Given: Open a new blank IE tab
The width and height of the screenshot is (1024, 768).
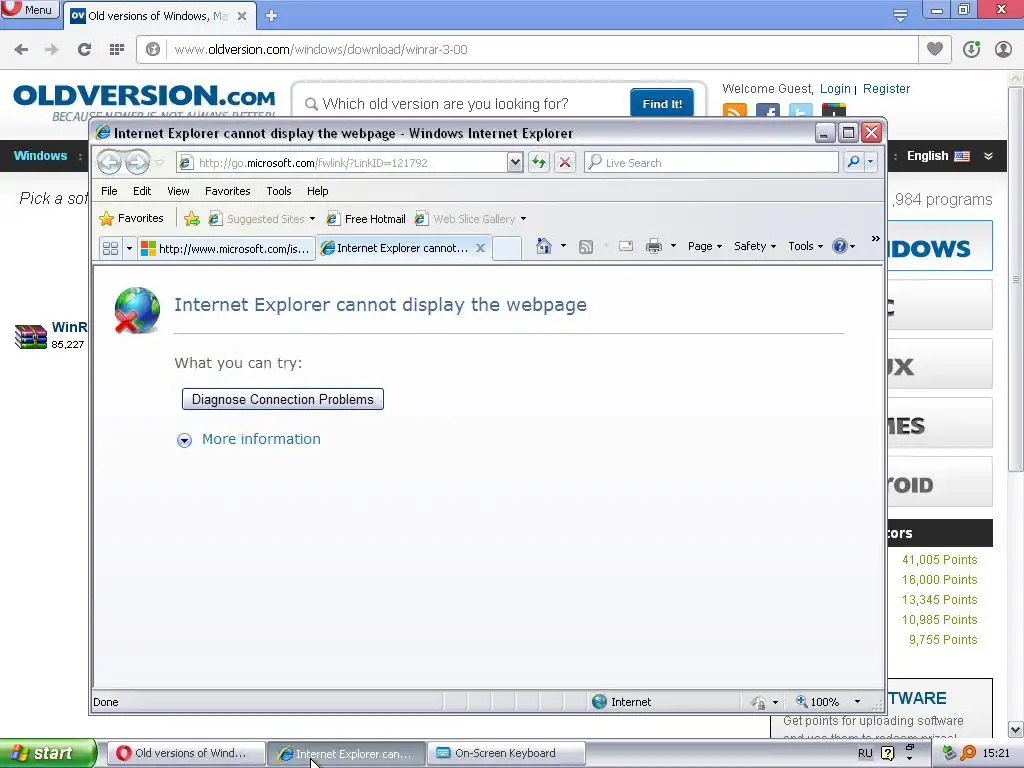Looking at the screenshot, I should 507,248.
